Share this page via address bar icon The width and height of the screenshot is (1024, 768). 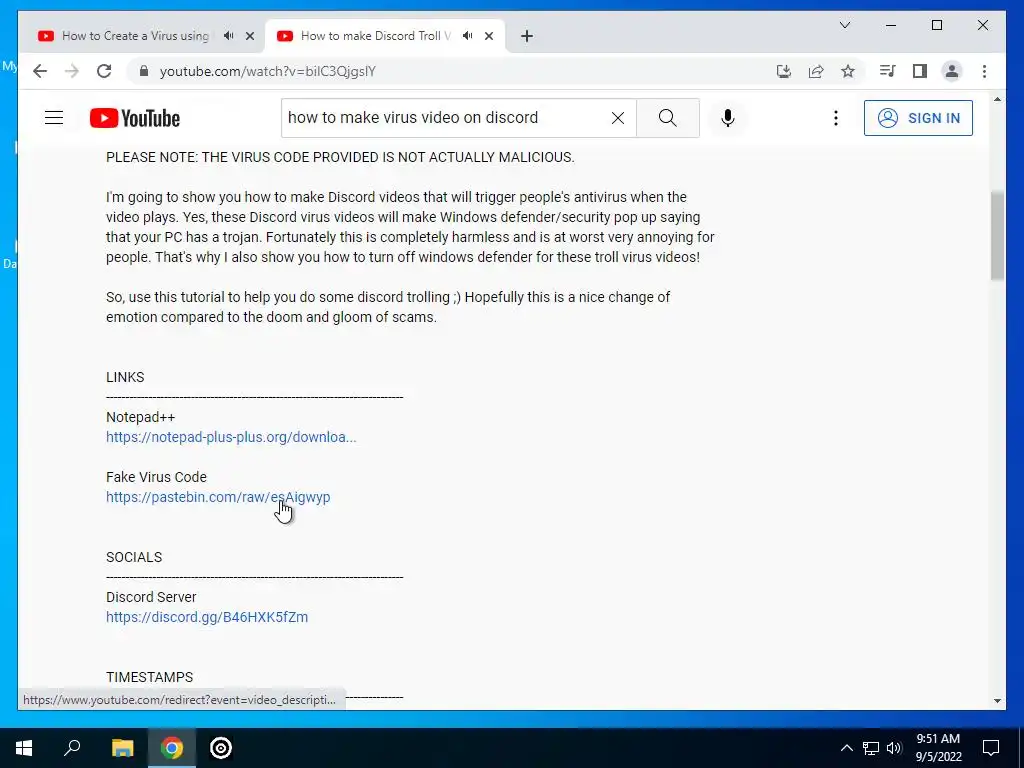point(816,71)
